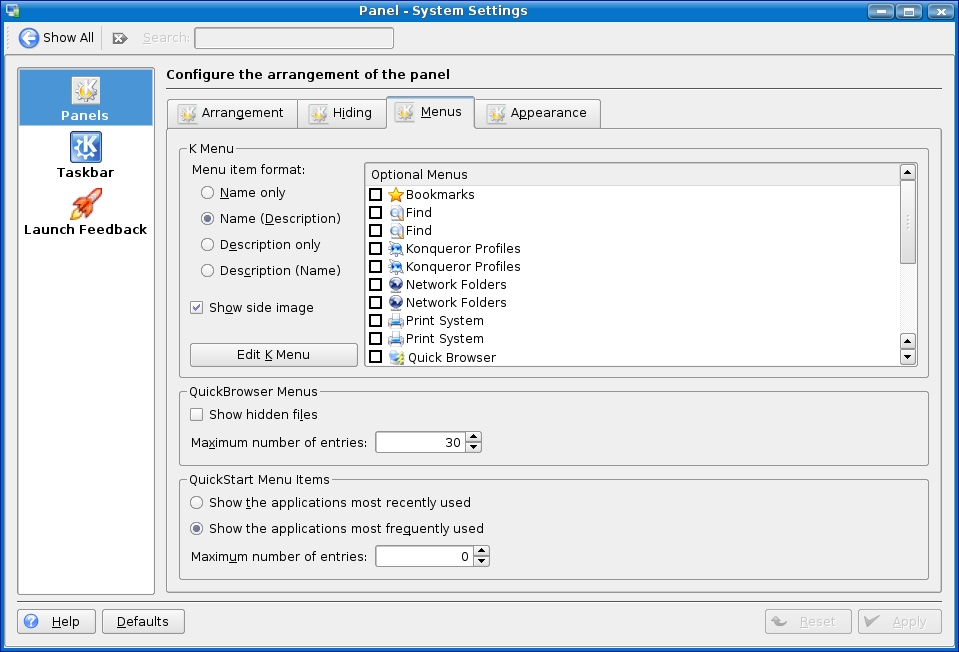Enable the Bookmarks optional menu checkbox
This screenshot has height=652, width=959.
[x=376, y=195]
